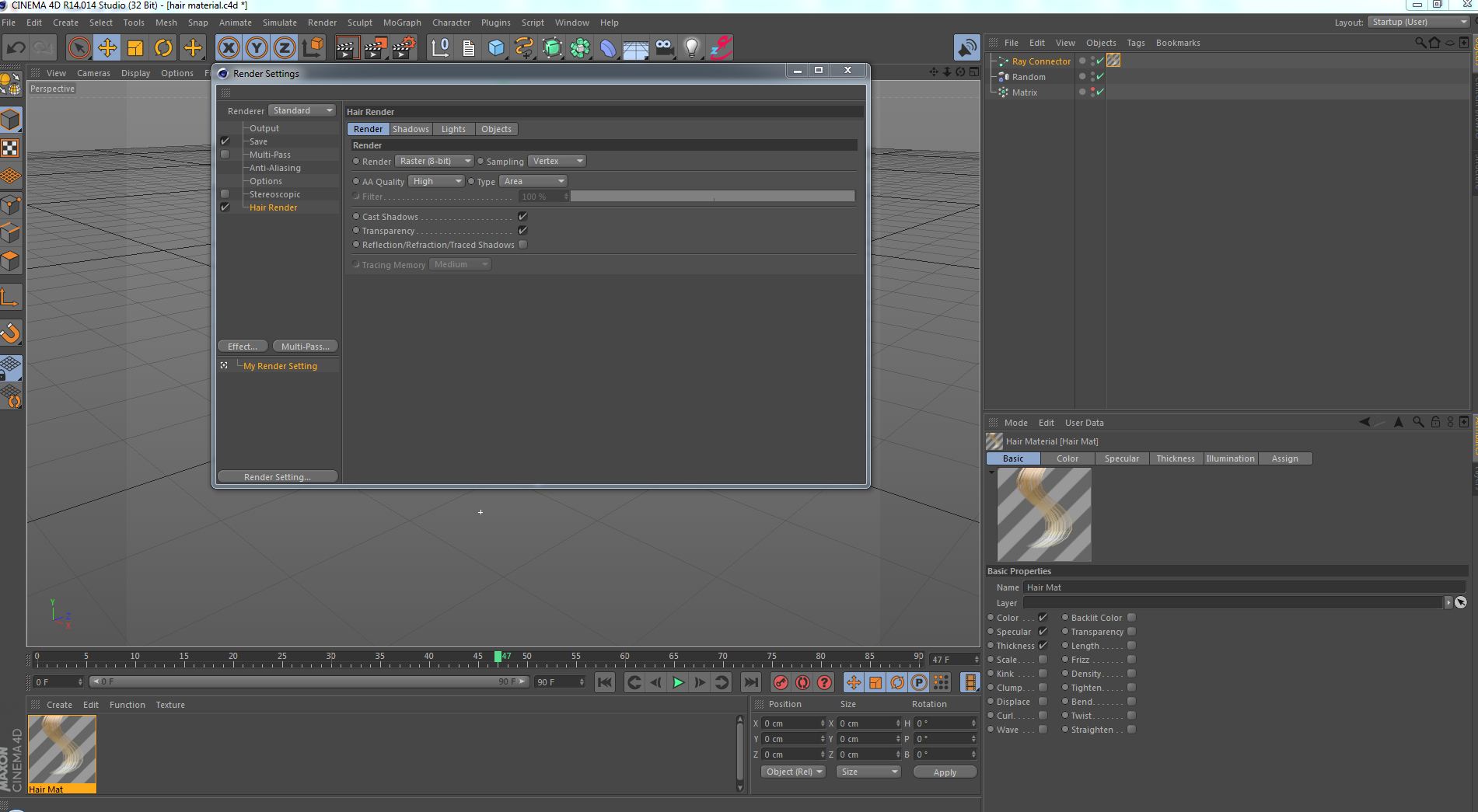Enable Reflection/Refraction/Traced Shadows checkbox
1478x812 pixels.
[x=522, y=245]
